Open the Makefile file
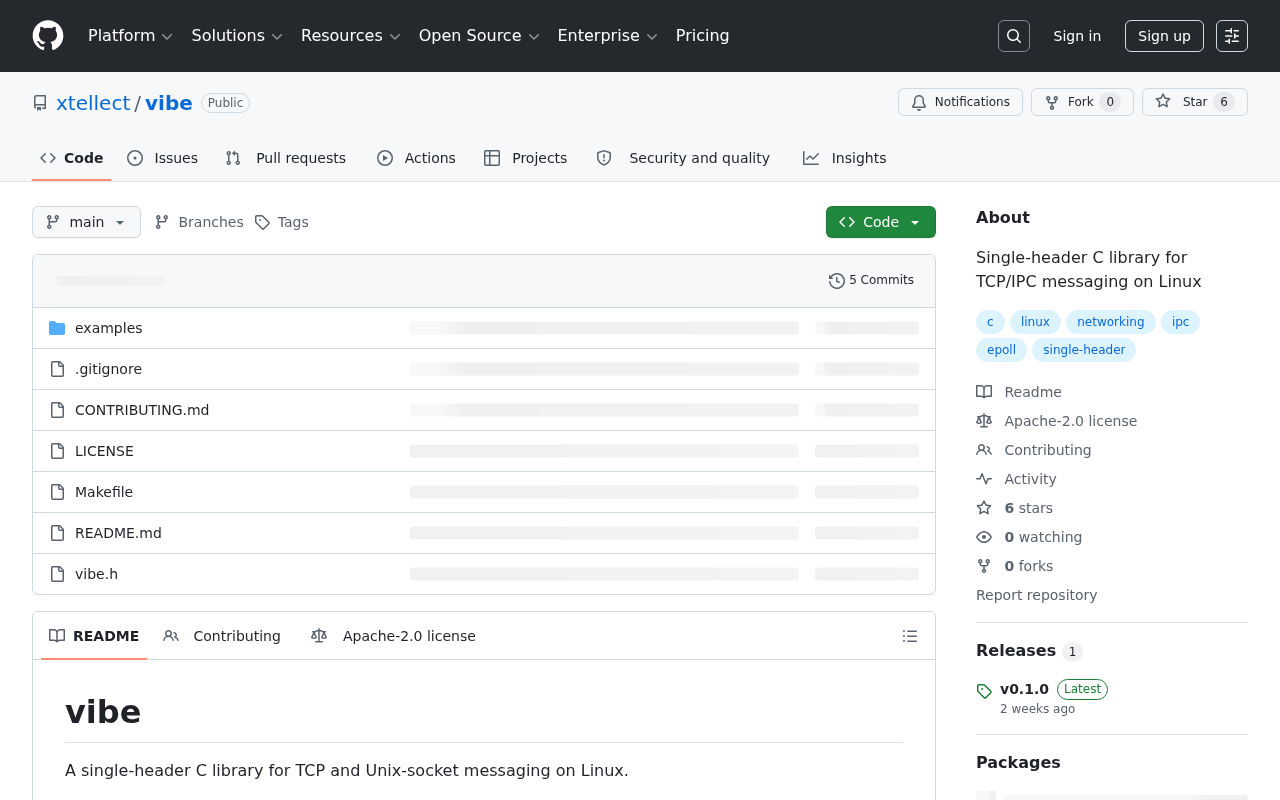 pyautogui.click(x=104, y=492)
